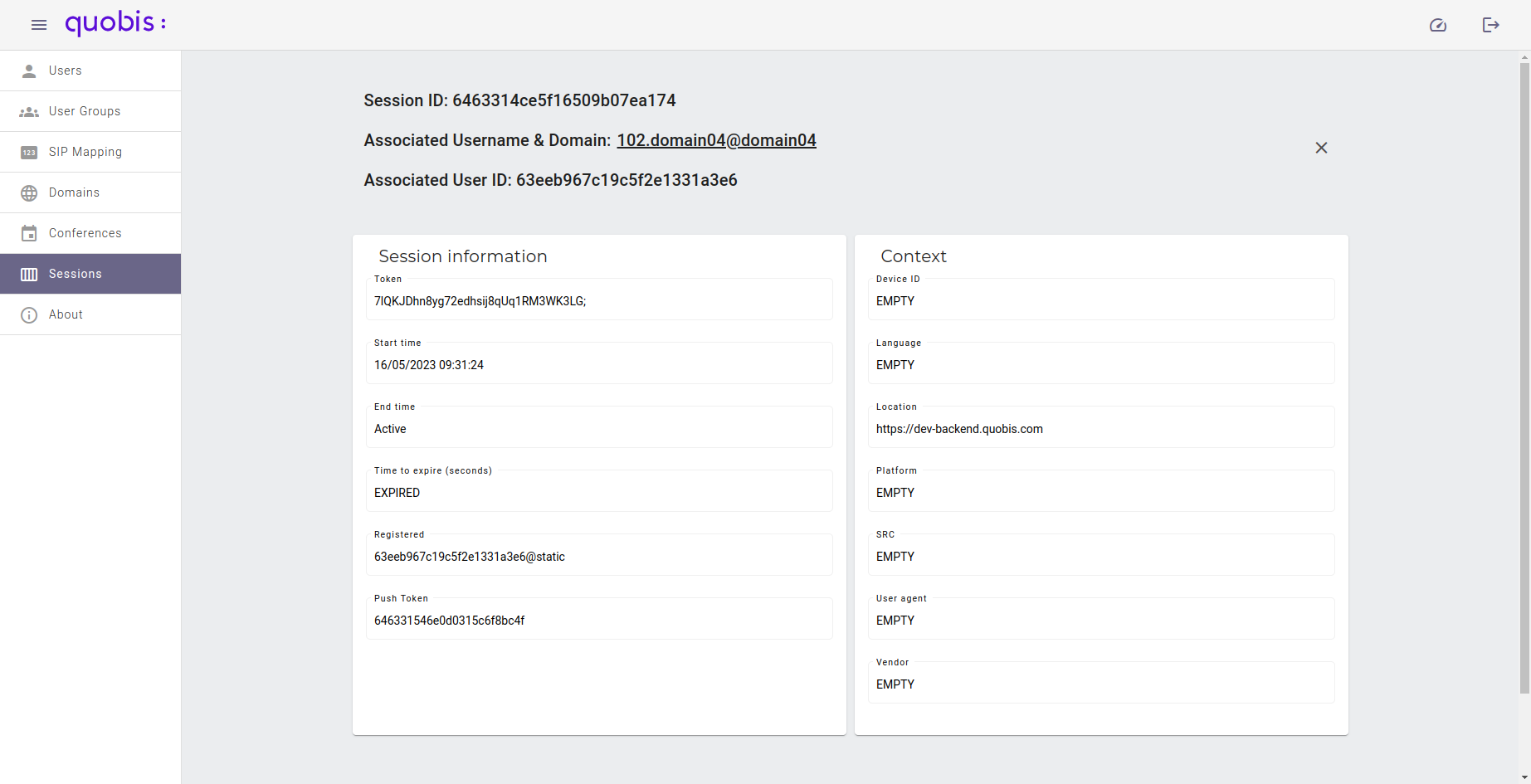Click the Push Token field
1531x784 pixels.
point(599,619)
